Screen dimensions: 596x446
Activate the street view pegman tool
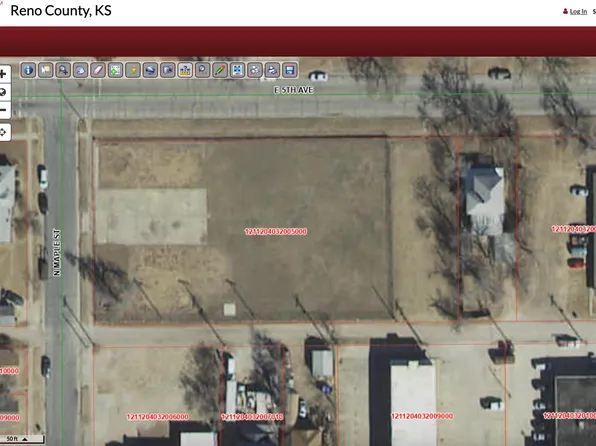pyautogui.click(x=133, y=70)
